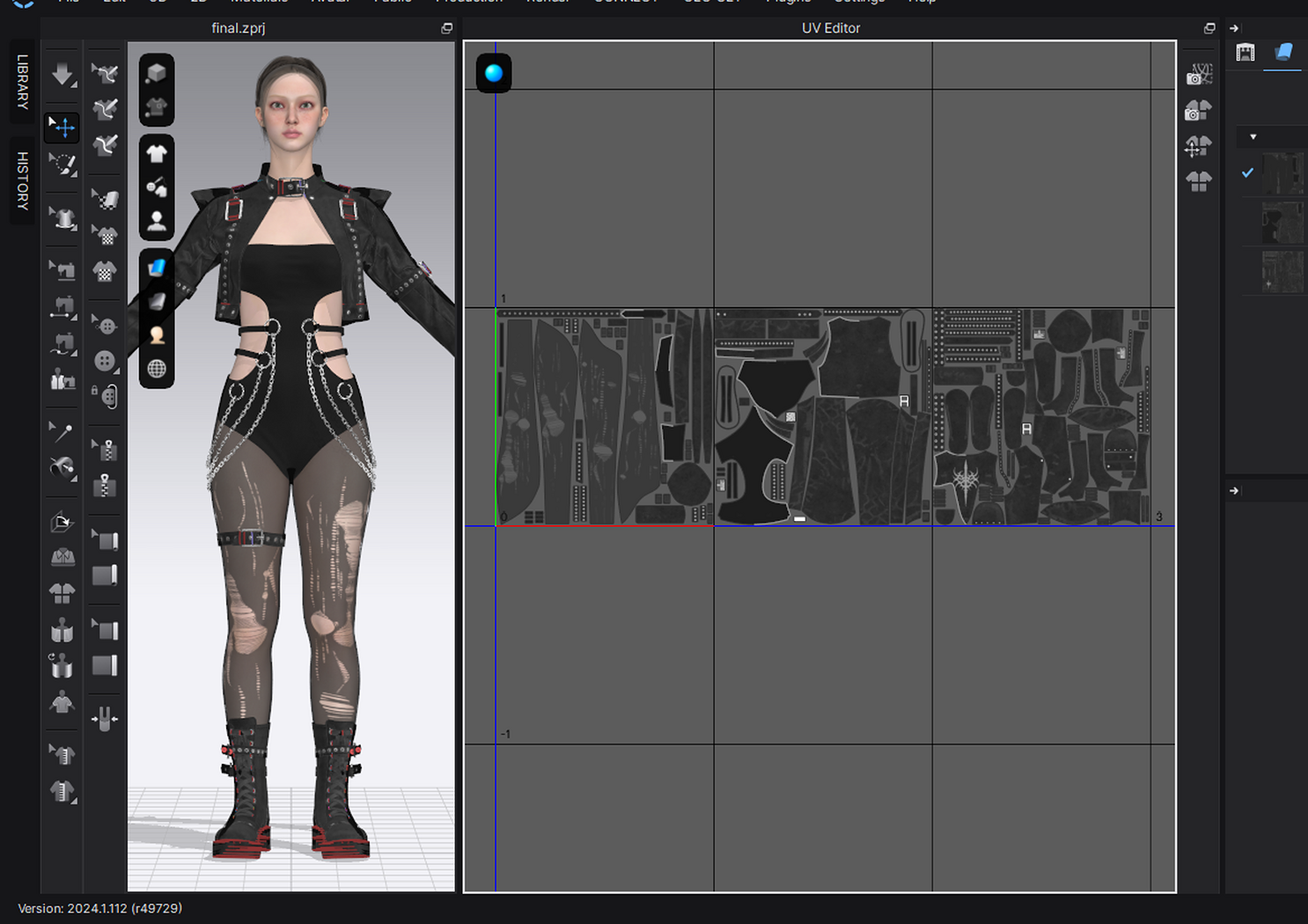Click the blue sphere in UV Editor
The width and height of the screenshot is (1308, 924).
pos(494,73)
